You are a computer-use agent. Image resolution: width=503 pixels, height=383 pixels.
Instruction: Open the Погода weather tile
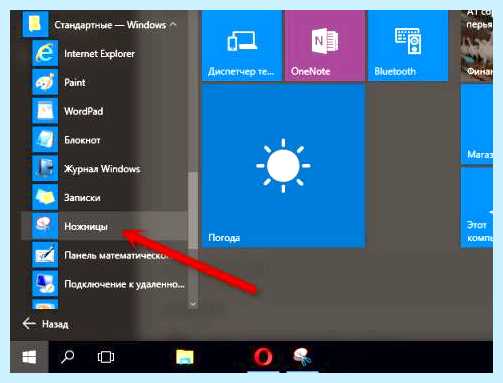pyautogui.click(x=283, y=166)
